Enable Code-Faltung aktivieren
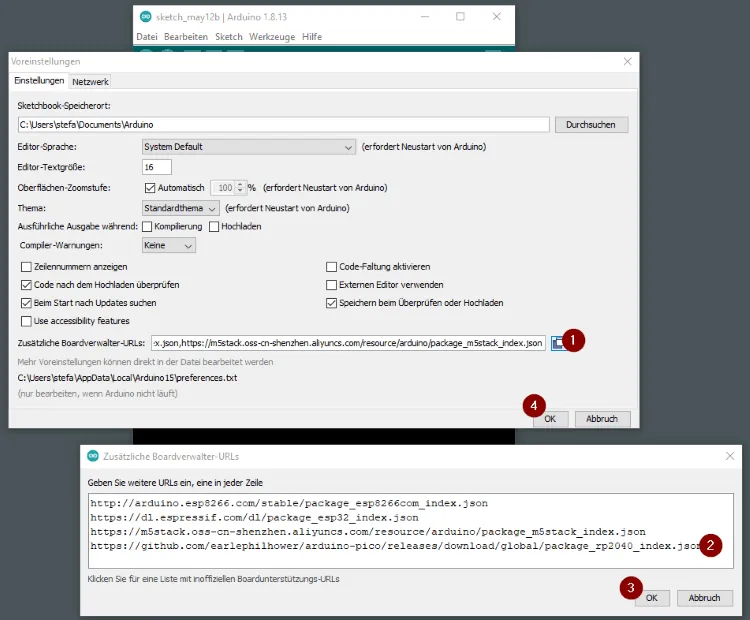Screen dimensions: 750x620 click(331, 267)
